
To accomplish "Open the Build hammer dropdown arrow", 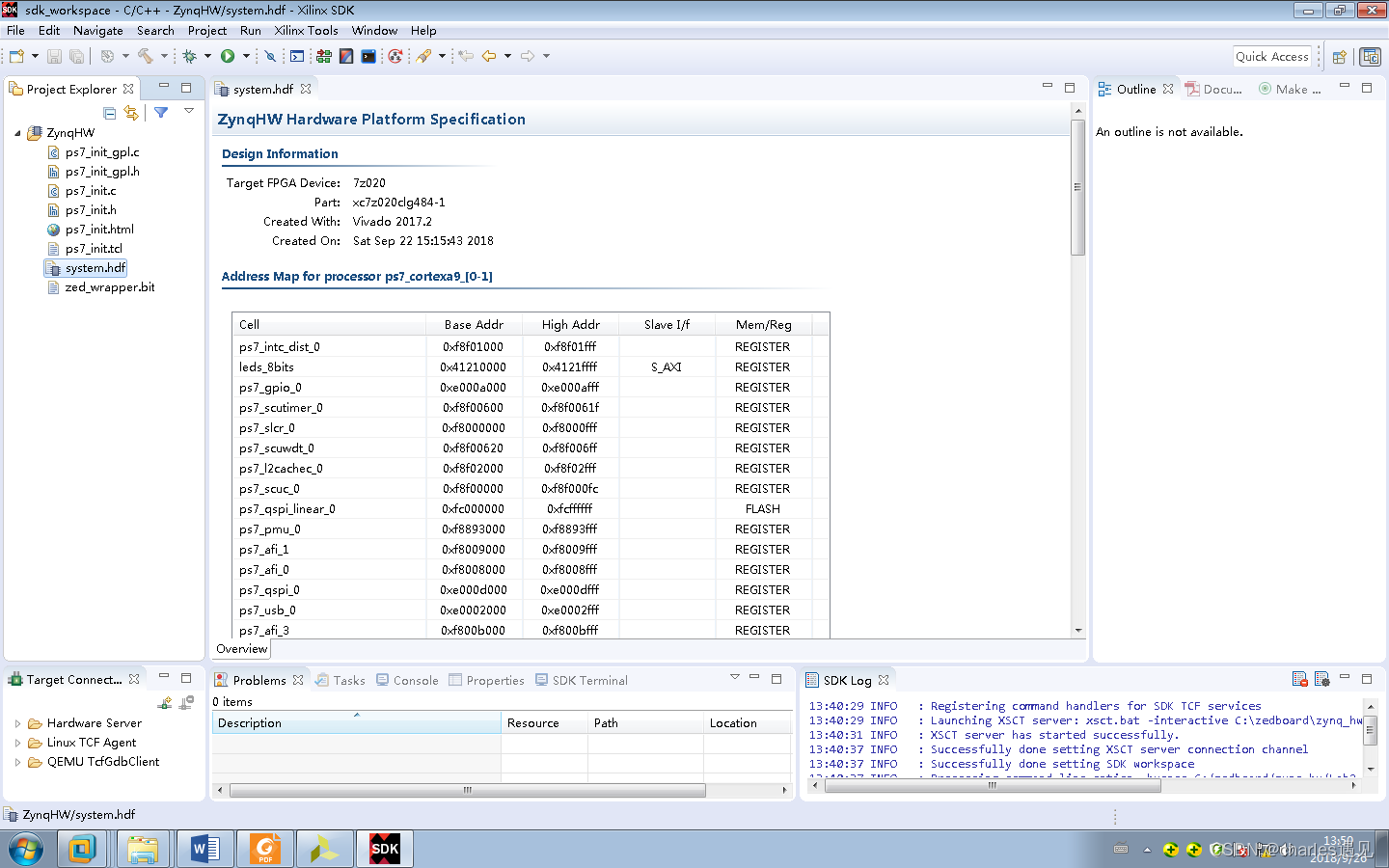I will point(164,56).
